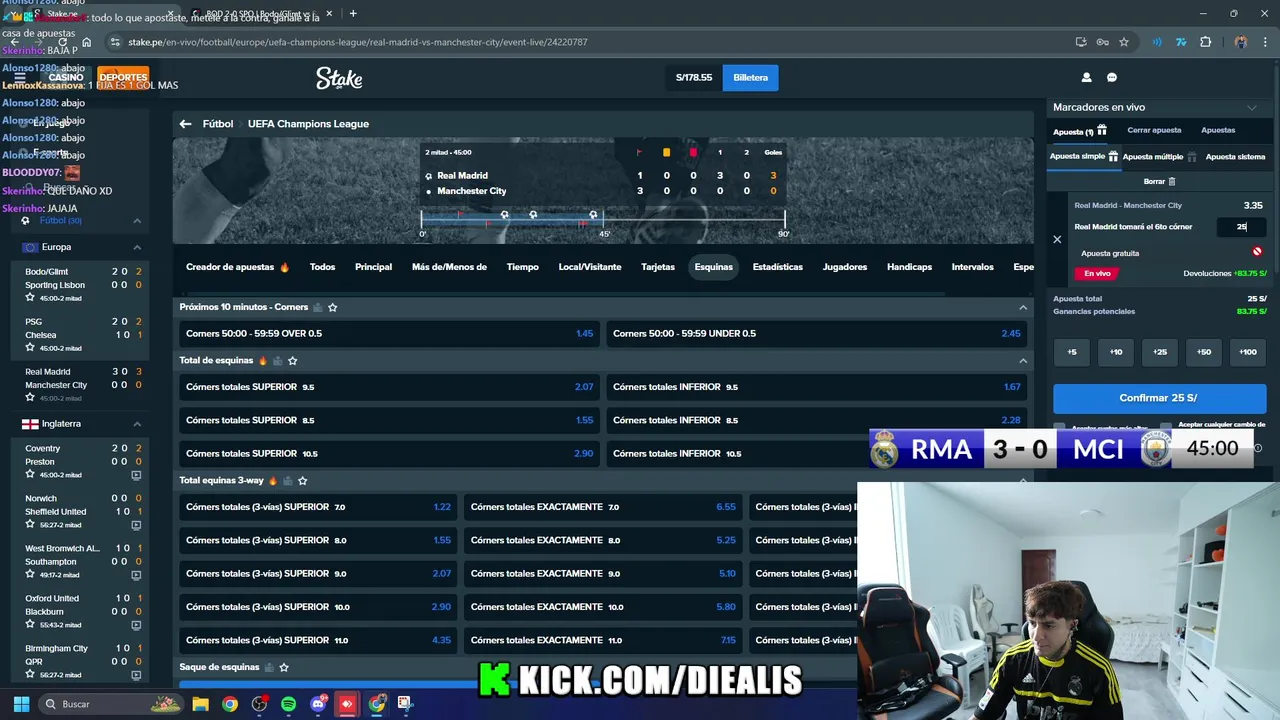Viewport: 1280px width, 720px height.
Task: Open live stream icon for Norwich match
Action: [136, 525]
